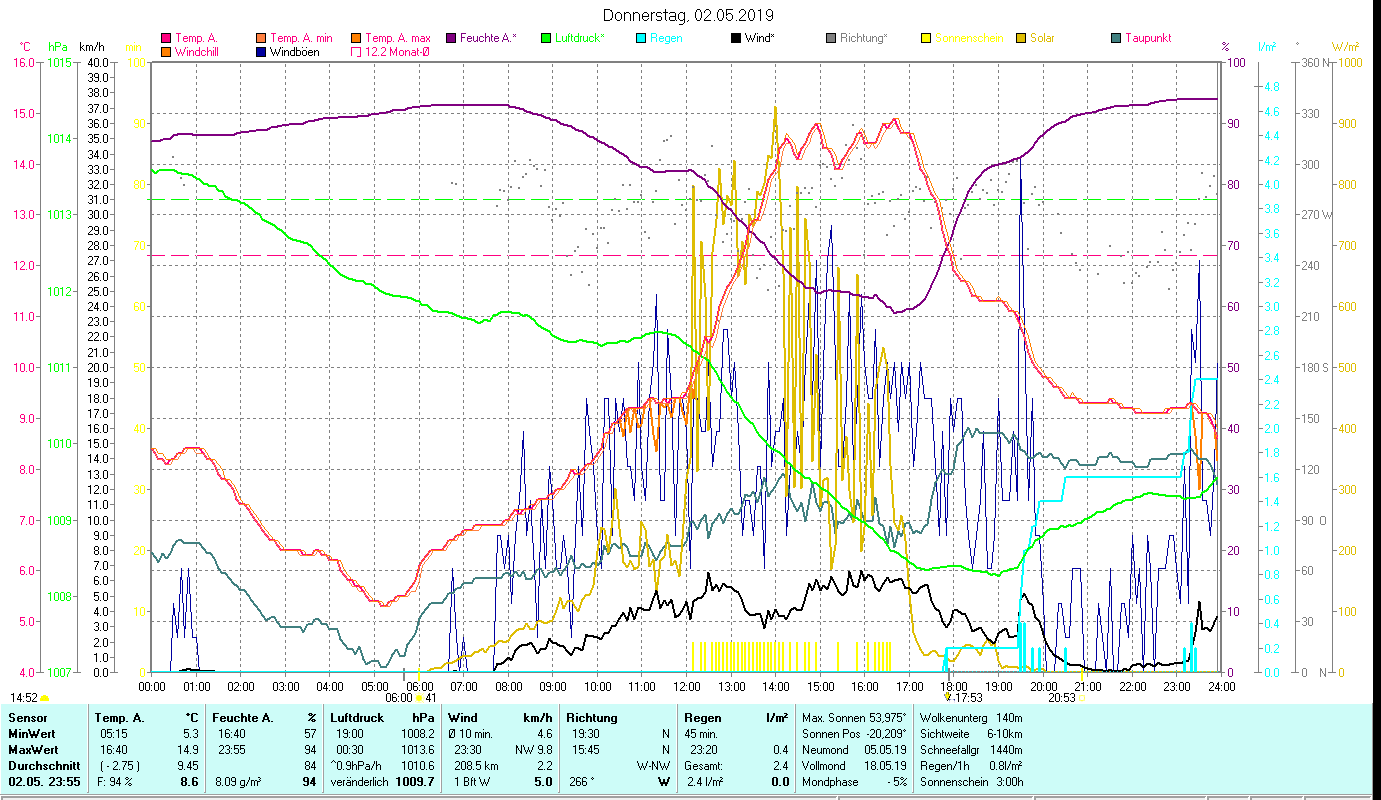
Task: Select the Temp. A. max legend swatch
Action: pyautogui.click(x=357, y=38)
